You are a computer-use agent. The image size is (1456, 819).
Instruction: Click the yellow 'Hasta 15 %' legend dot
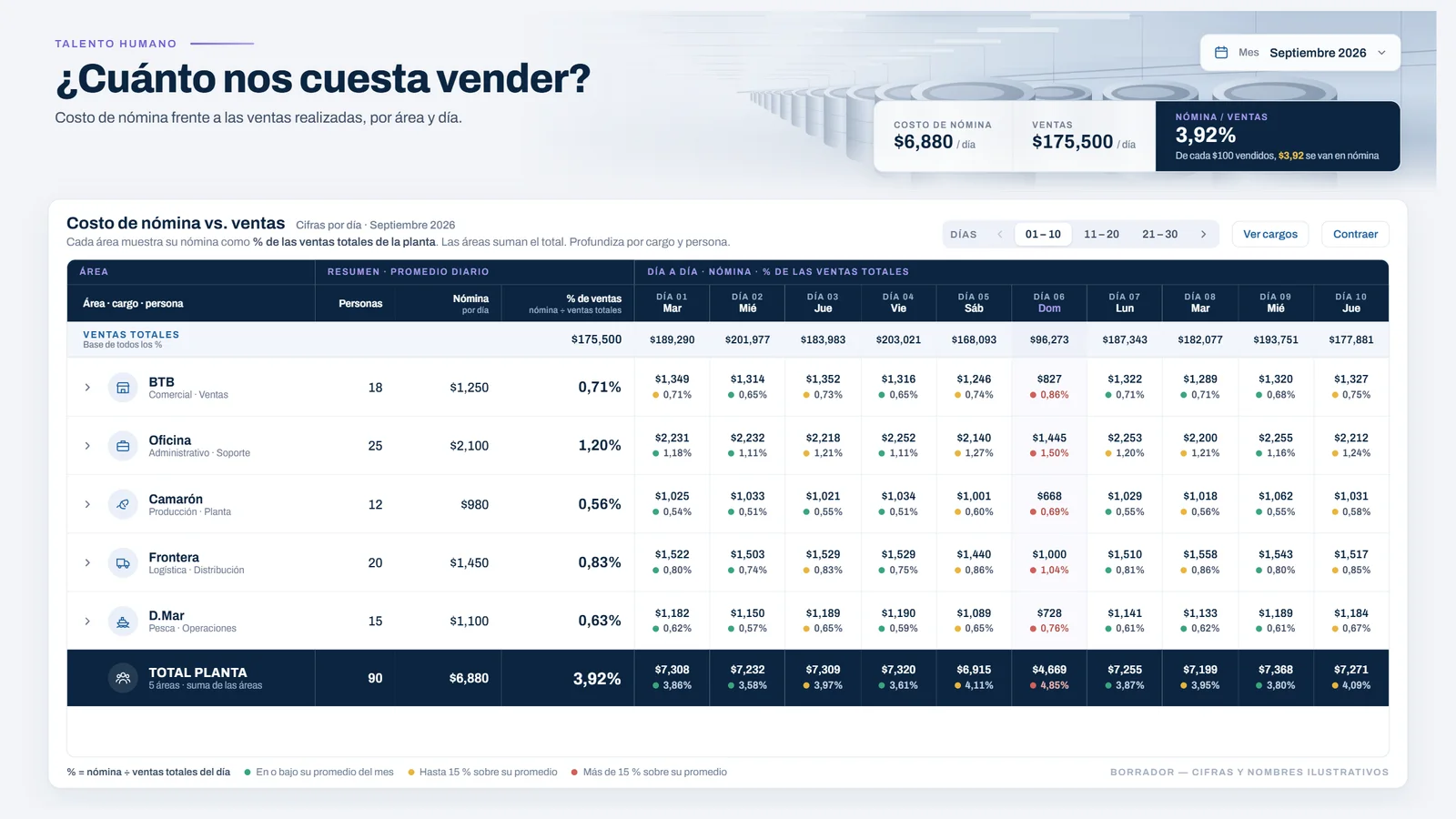[x=411, y=773]
